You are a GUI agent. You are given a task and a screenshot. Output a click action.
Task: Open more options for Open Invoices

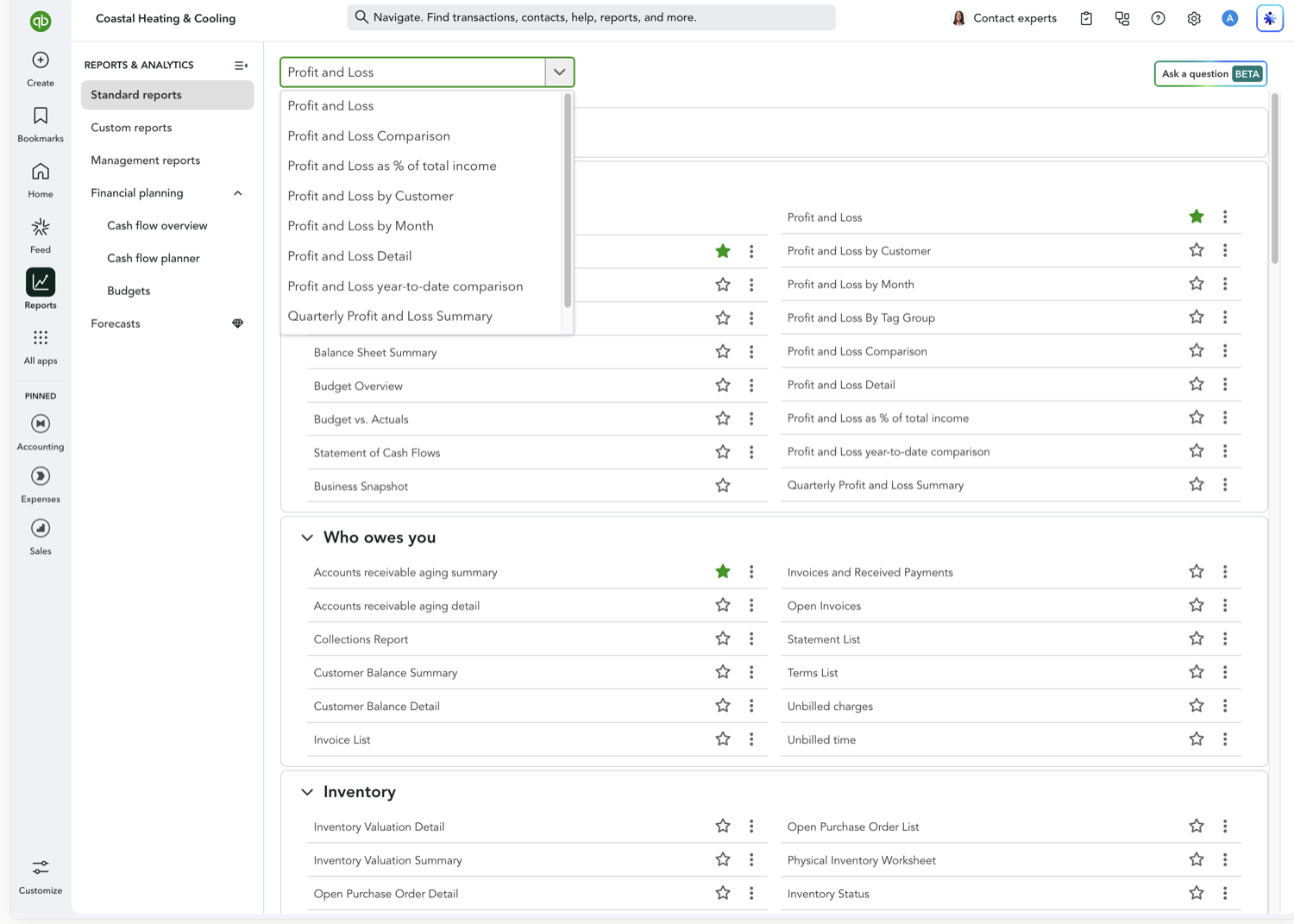tap(1225, 606)
